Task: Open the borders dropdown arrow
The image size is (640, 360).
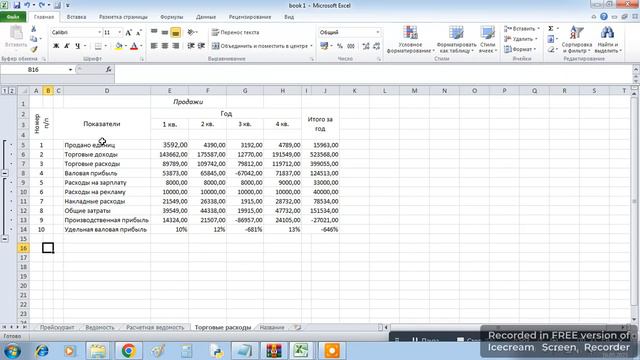Action: click(x=105, y=46)
